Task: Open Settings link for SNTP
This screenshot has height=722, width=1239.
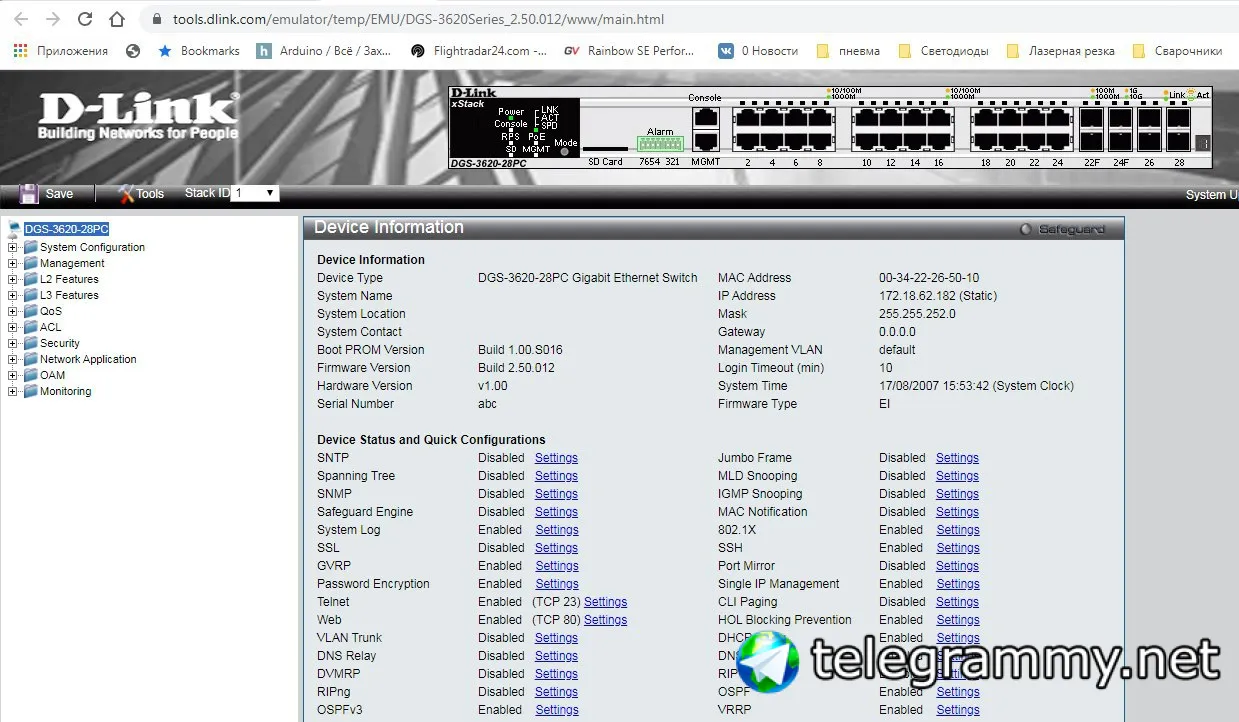Action: pyautogui.click(x=556, y=458)
